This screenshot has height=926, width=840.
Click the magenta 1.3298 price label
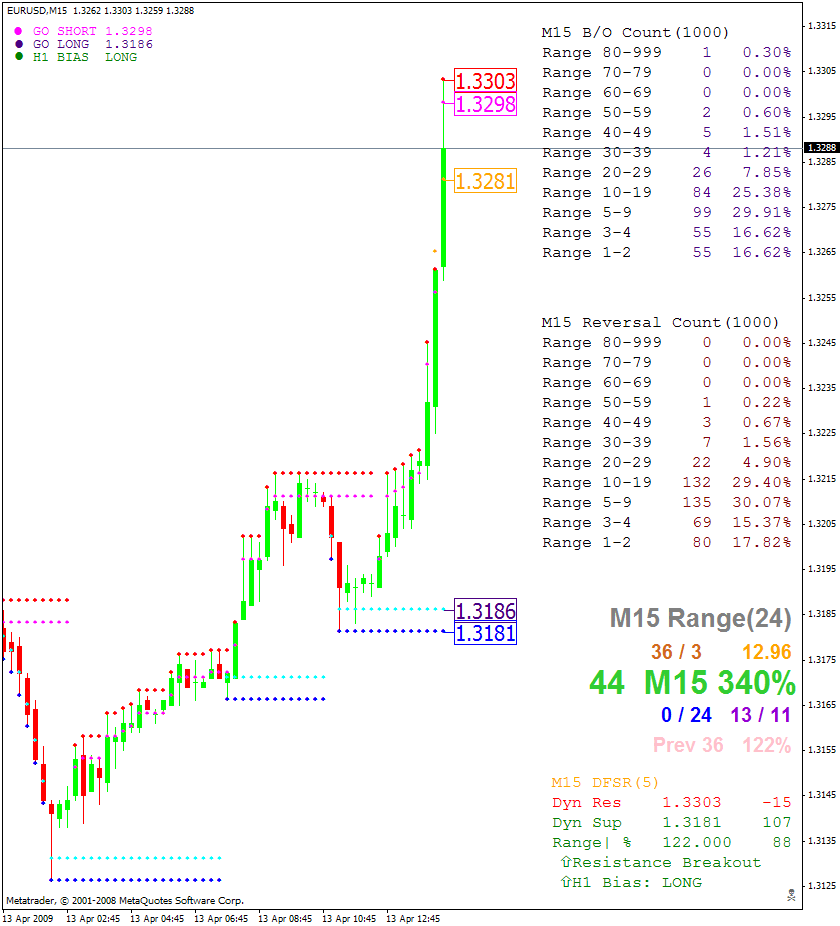485,104
